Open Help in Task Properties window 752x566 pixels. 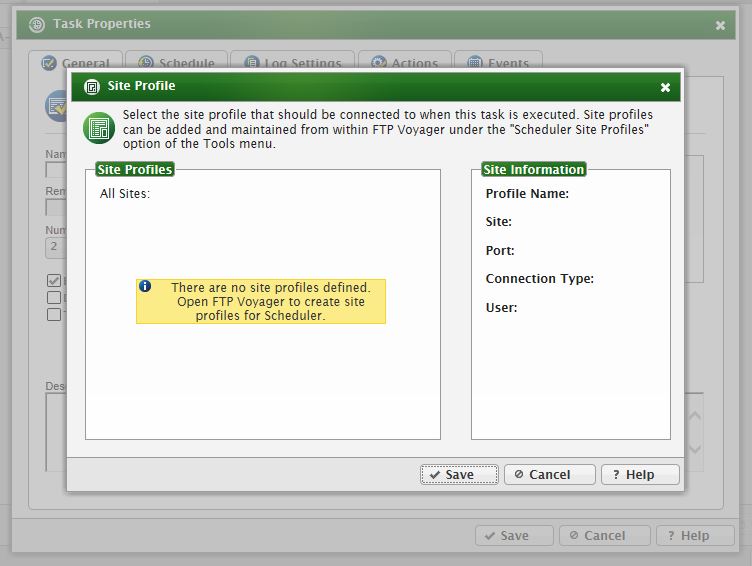[x=695, y=535]
